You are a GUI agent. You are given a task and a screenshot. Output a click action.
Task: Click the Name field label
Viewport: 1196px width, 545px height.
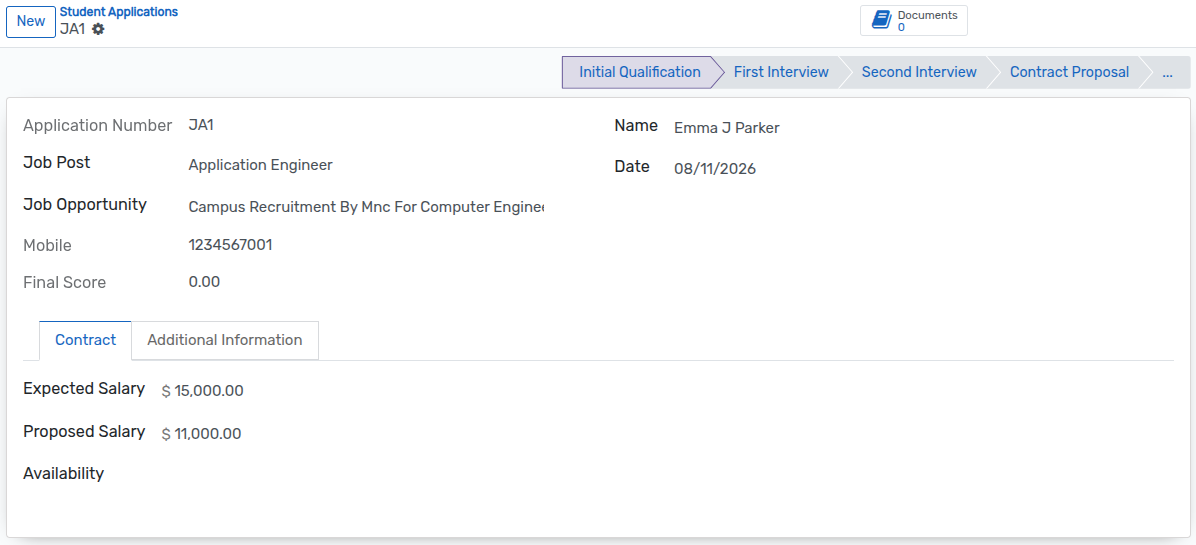636,126
